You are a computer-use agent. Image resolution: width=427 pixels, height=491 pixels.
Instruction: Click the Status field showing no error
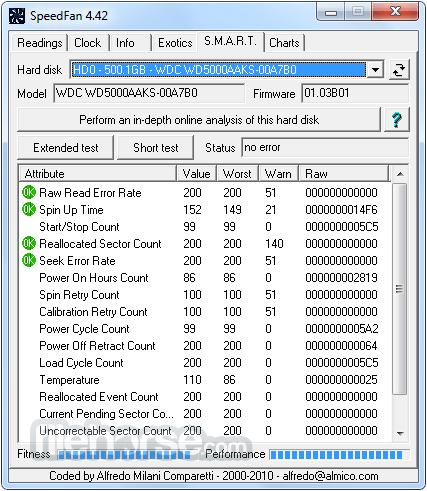325,147
